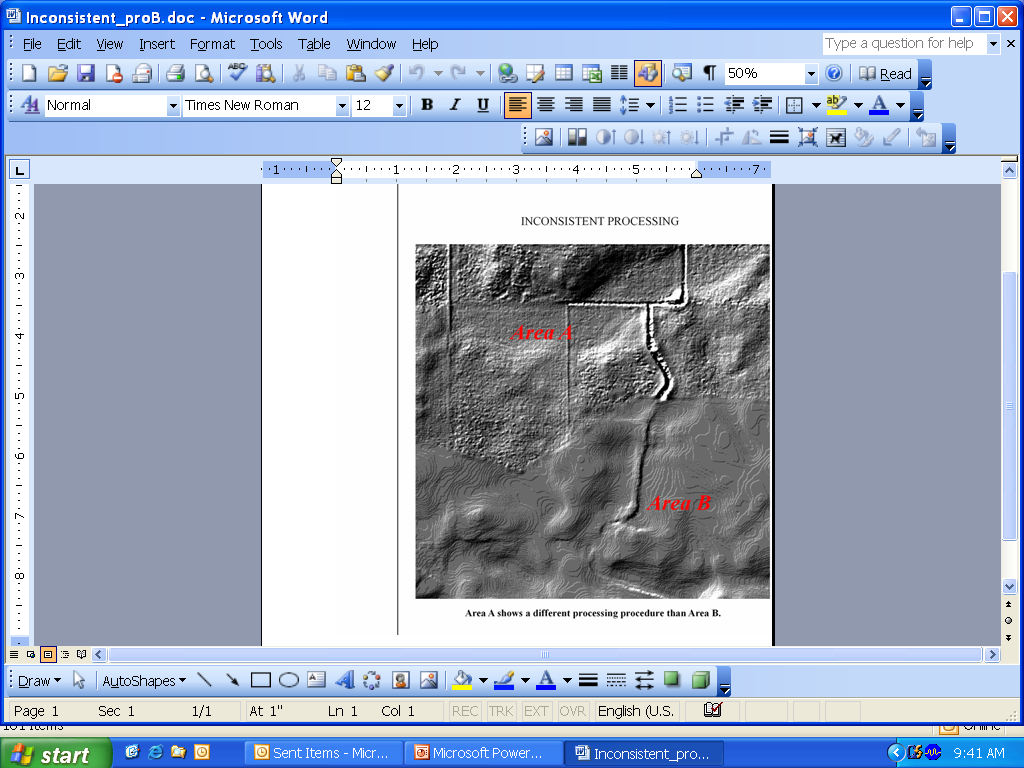Toggle Underline formatting
Screen dimensions: 1024x768
pos(483,105)
